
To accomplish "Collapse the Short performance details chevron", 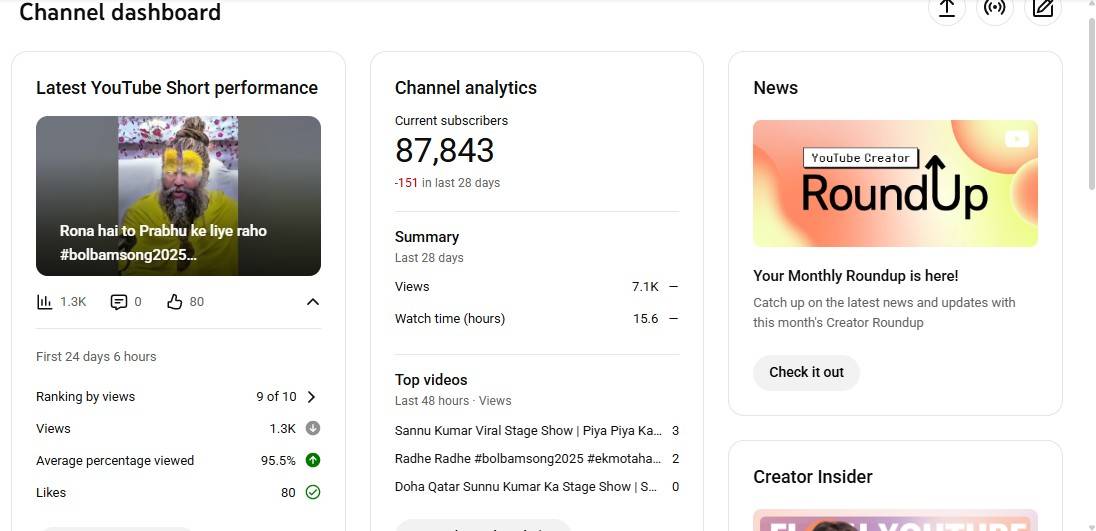I will coord(313,302).
